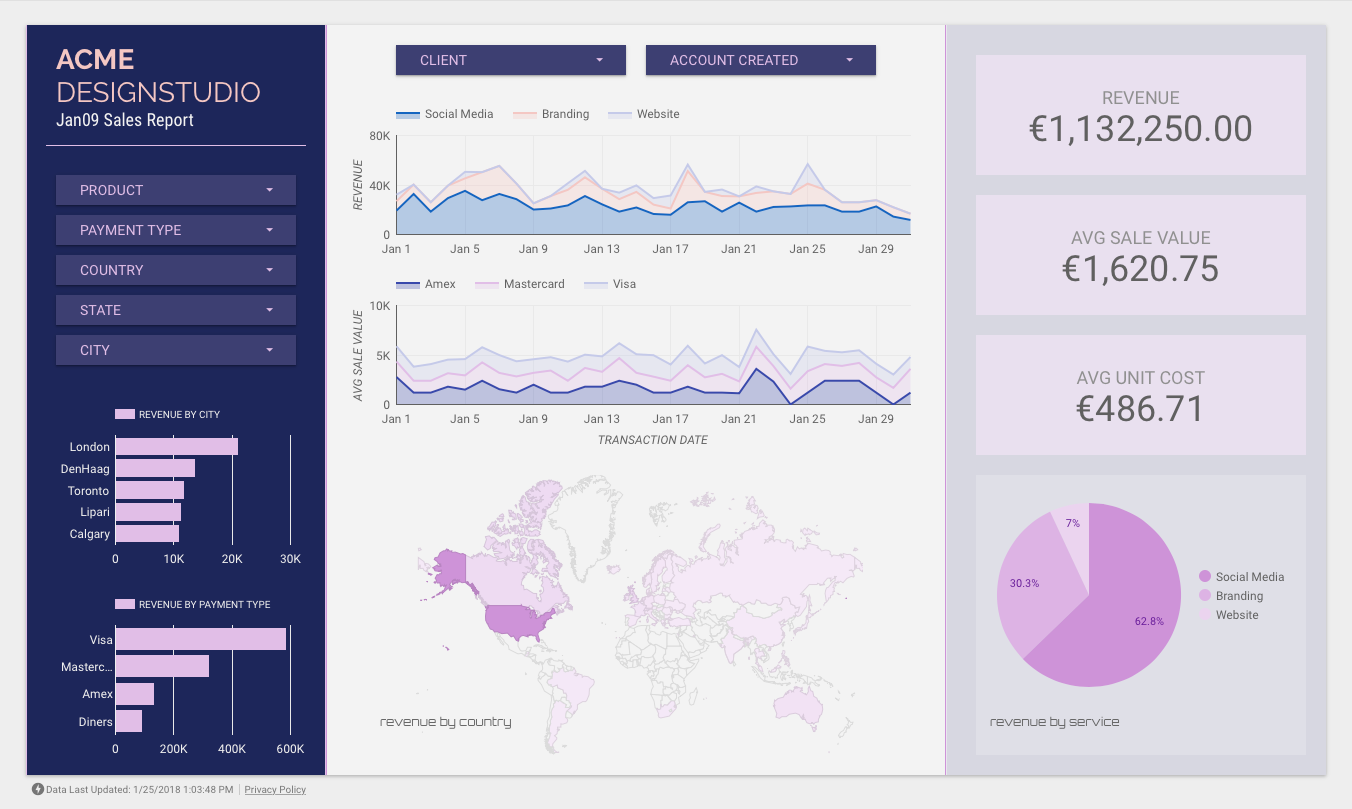Click the Data Last Updated timestamp text

click(140, 790)
